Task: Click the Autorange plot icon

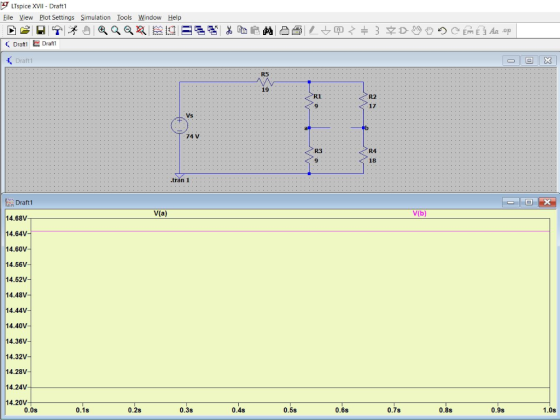Action: pyautogui.click(x=158, y=31)
